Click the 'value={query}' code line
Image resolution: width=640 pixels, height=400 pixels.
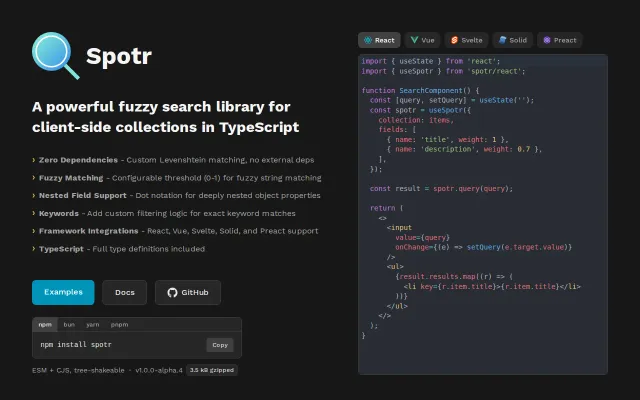(422, 238)
